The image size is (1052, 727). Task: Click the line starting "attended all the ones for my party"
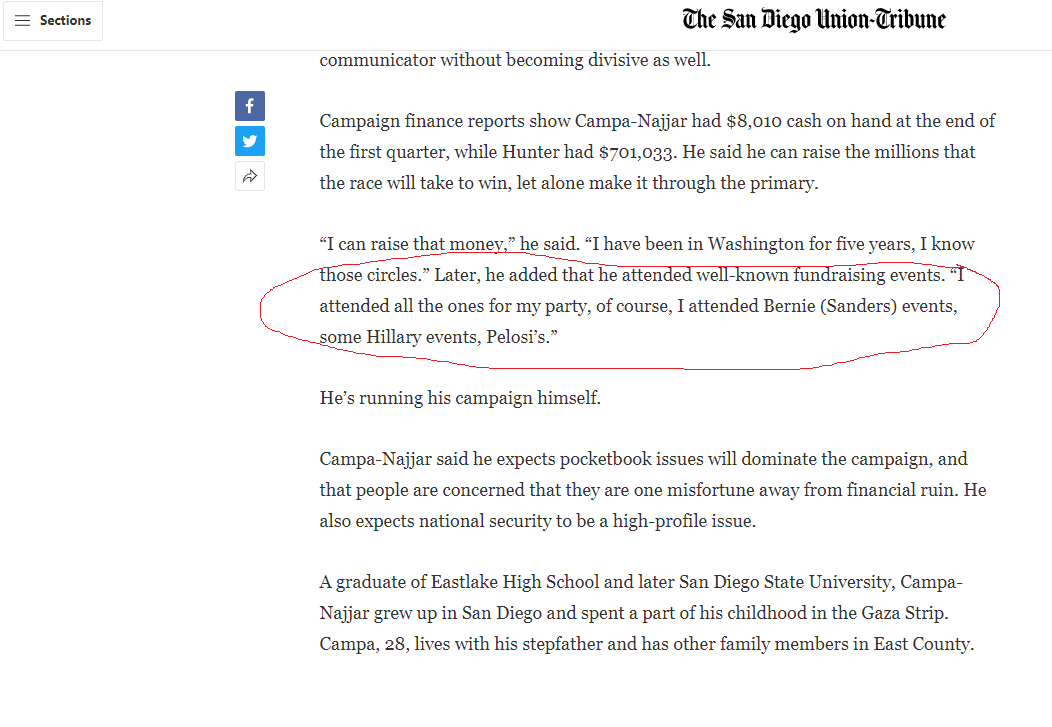tap(638, 305)
